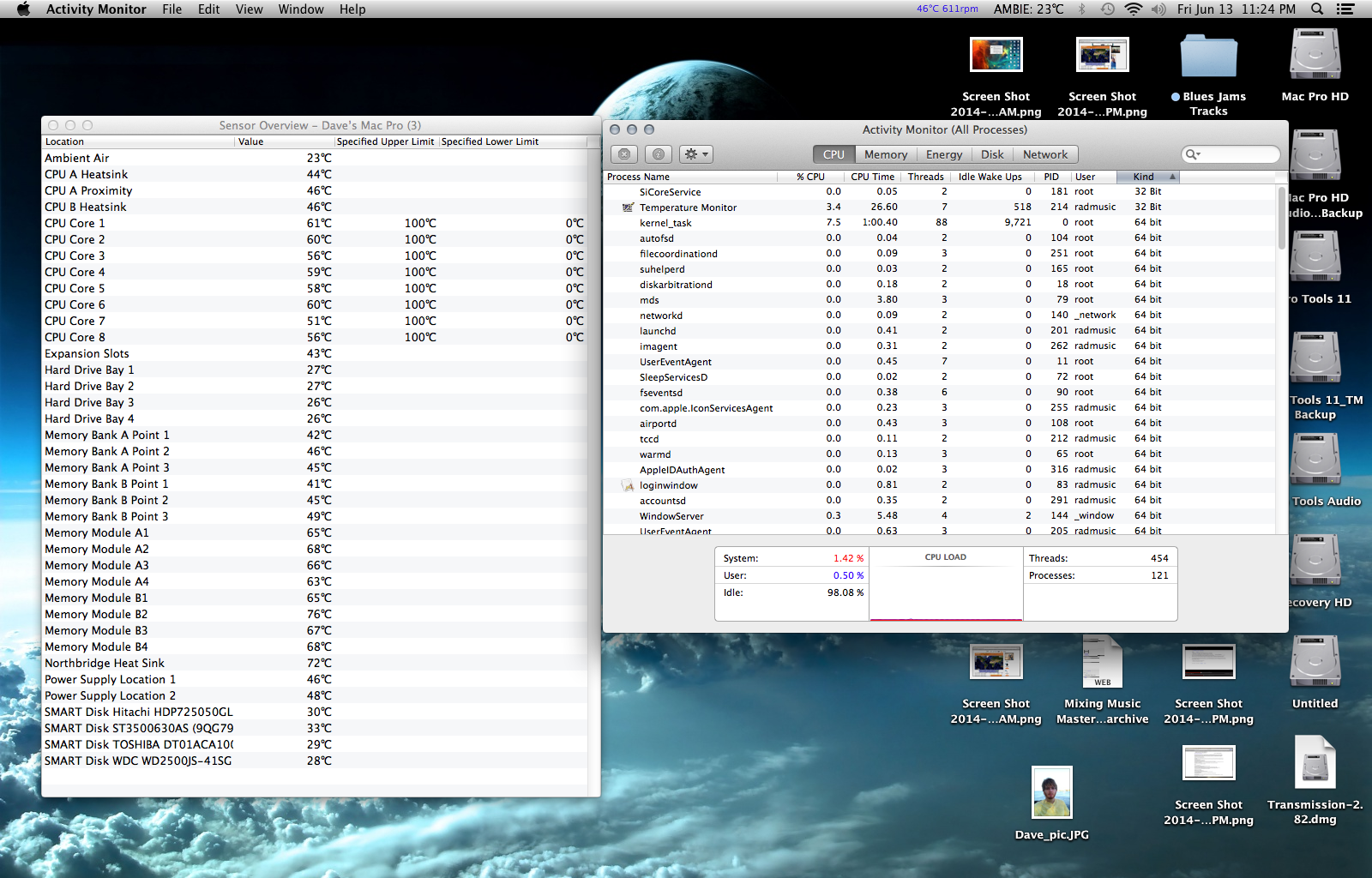This screenshot has height=878, width=1372.
Task: Open the Time Machine menu bar icon
Action: (1107, 9)
